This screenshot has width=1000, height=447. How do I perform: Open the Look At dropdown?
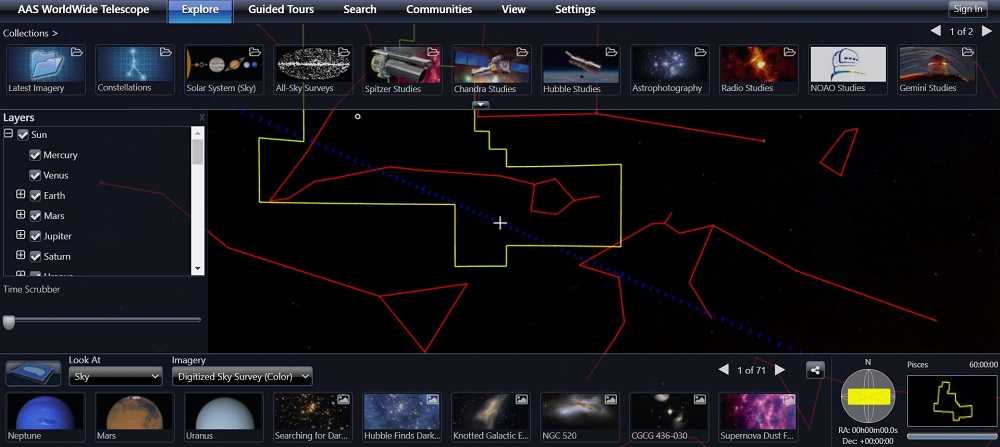115,377
